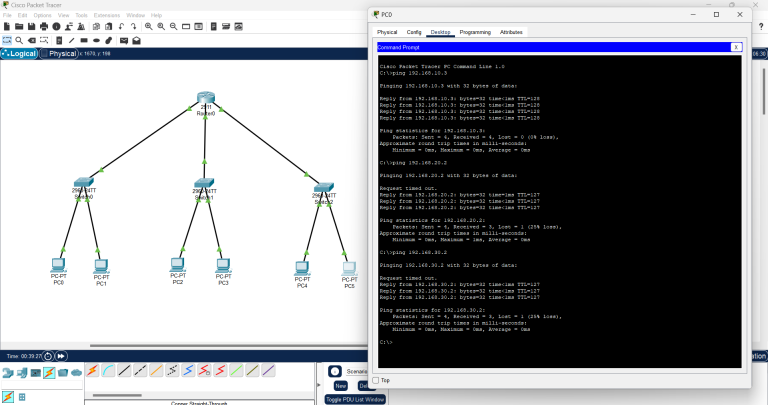This screenshot has width=768, height=405.
Task: Open the Physical tab in the PC0 window
Action: click(x=387, y=32)
